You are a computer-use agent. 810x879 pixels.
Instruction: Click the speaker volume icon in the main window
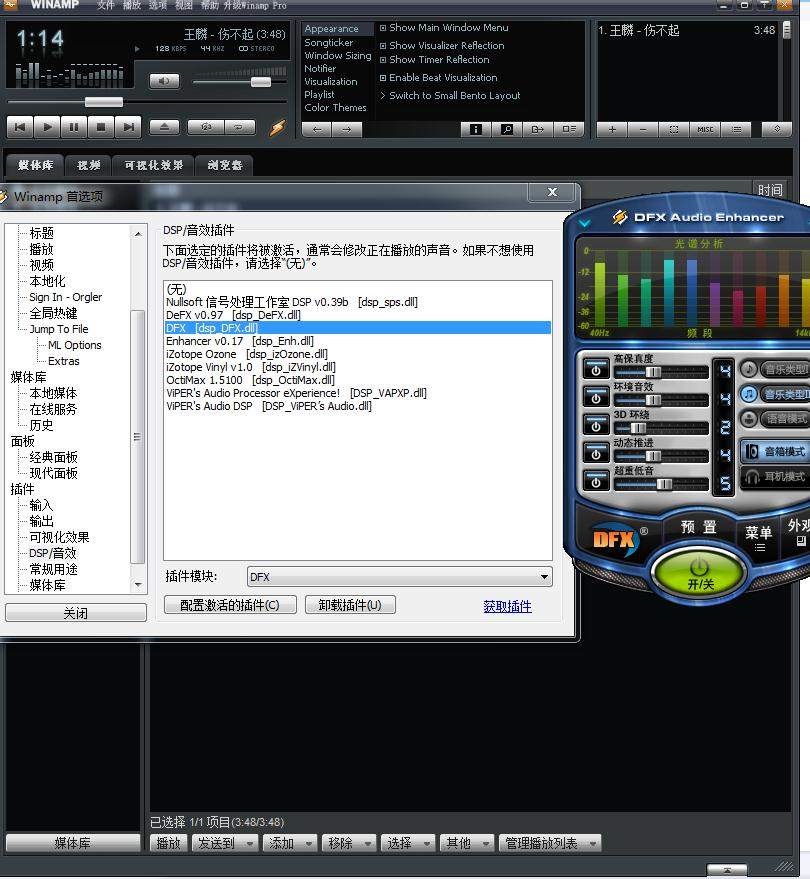164,80
